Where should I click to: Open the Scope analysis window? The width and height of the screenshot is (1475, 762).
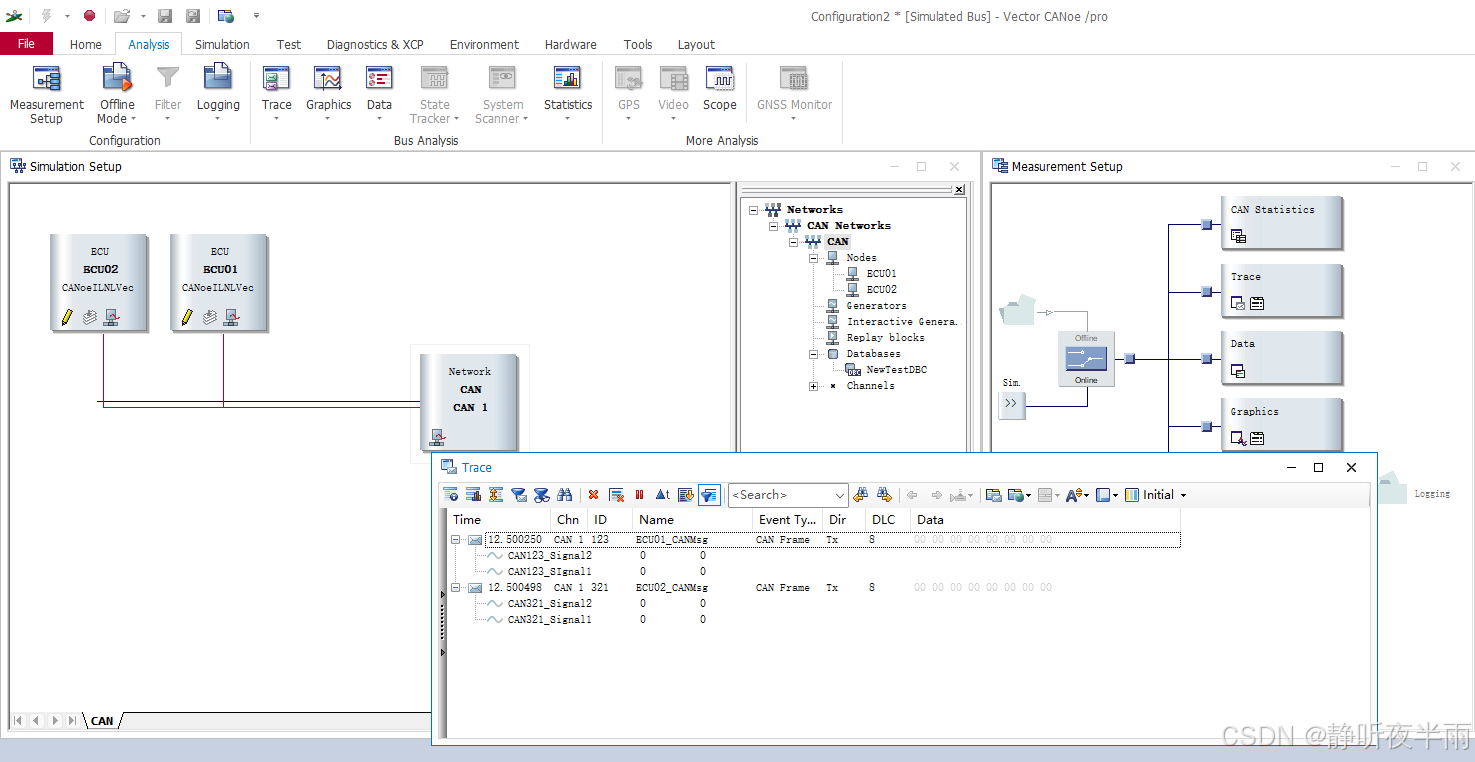[x=719, y=88]
